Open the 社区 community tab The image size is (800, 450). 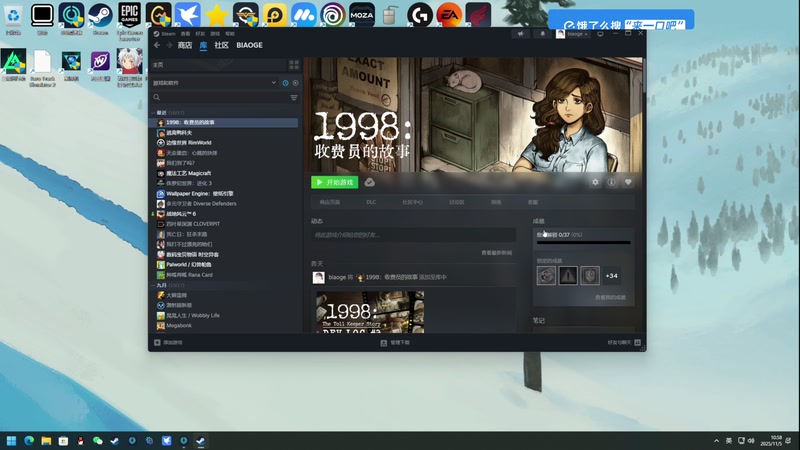coord(221,45)
